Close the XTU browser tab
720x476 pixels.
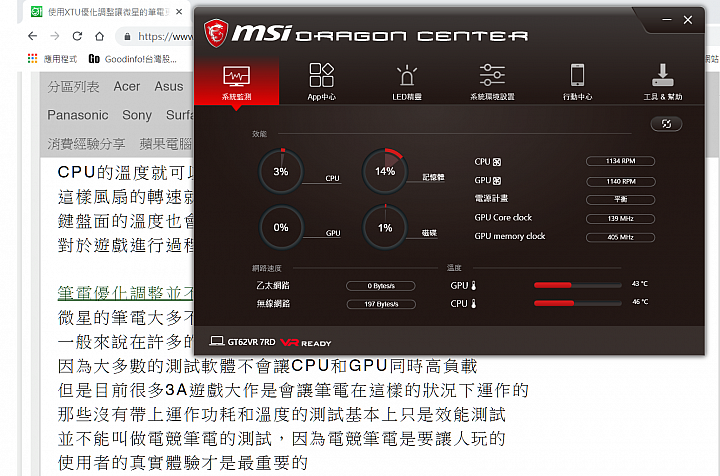pyautogui.click(x=179, y=12)
